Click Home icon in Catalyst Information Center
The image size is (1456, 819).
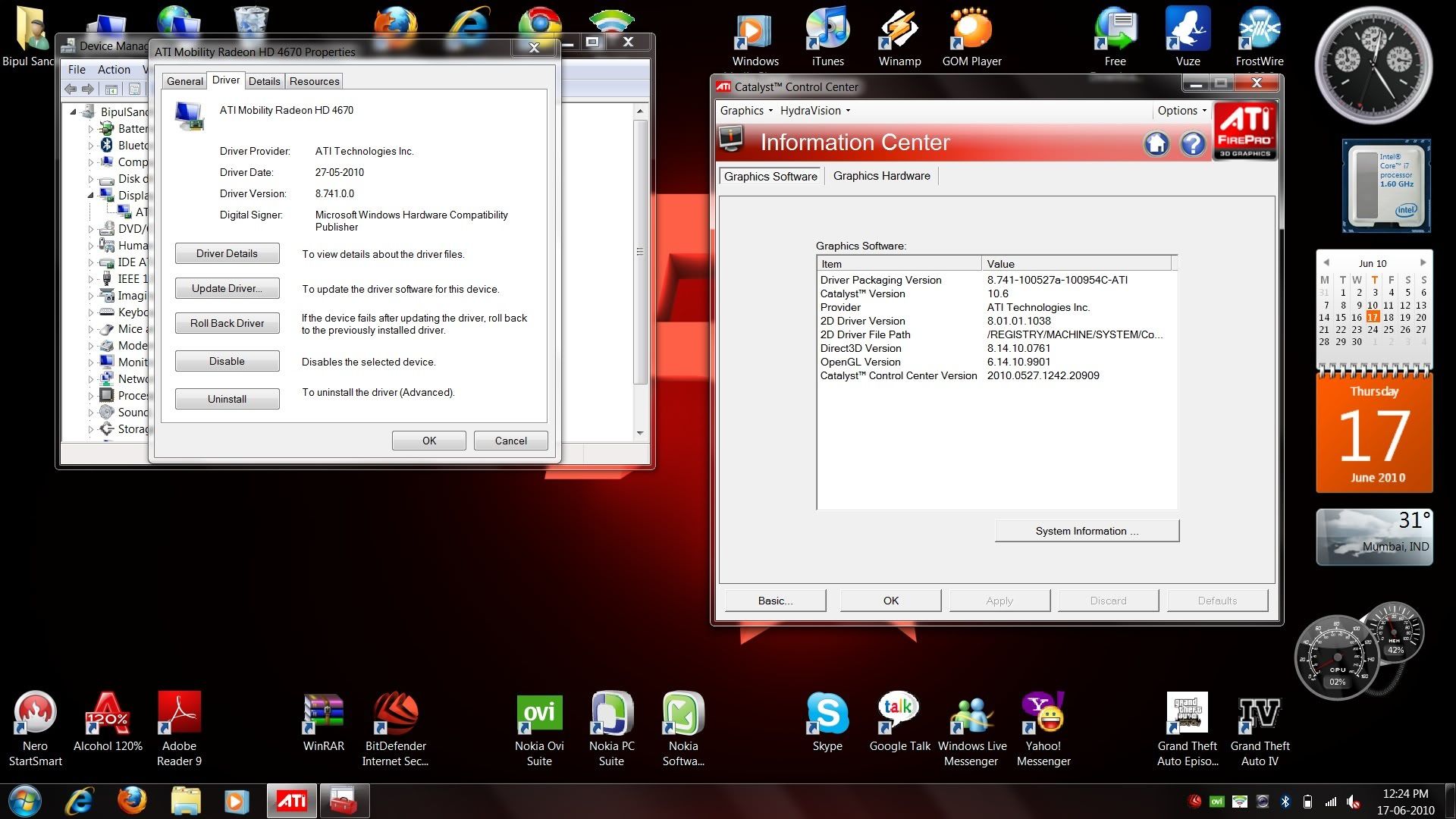(x=1156, y=143)
